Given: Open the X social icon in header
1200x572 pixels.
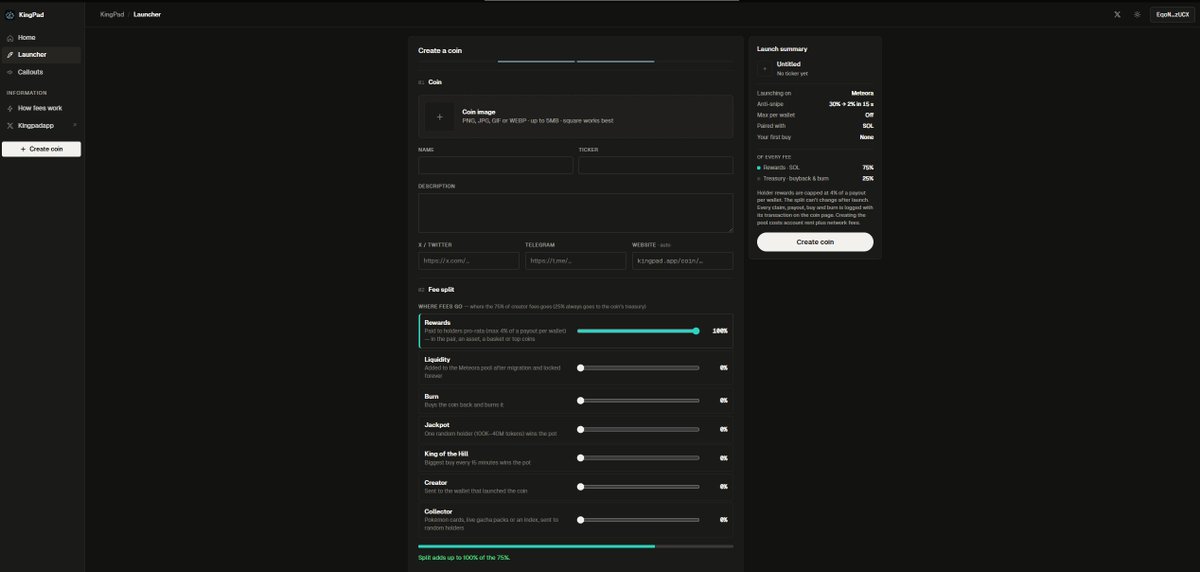Looking at the screenshot, I should pyautogui.click(x=1117, y=15).
